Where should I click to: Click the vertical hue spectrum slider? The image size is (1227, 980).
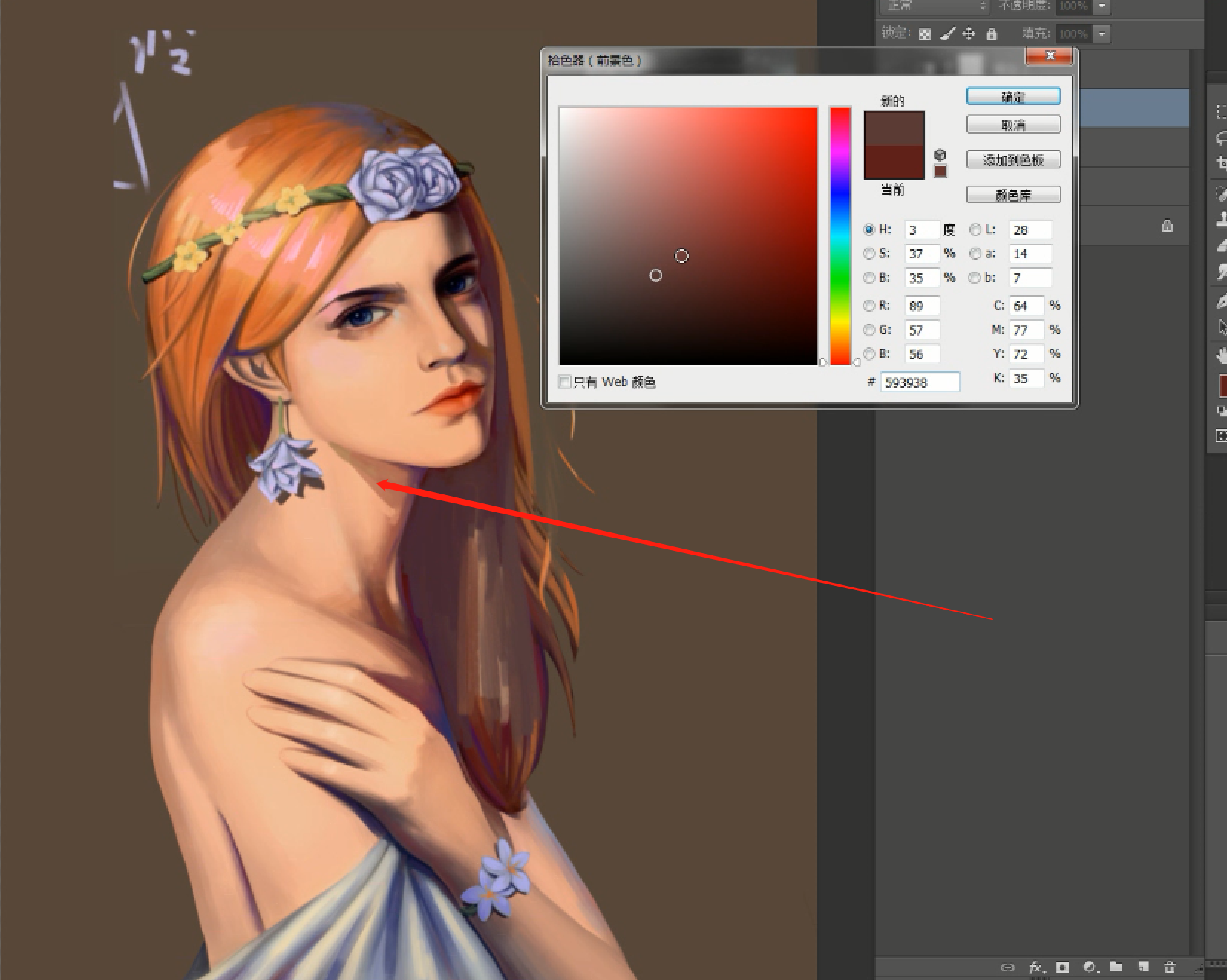(x=840, y=236)
